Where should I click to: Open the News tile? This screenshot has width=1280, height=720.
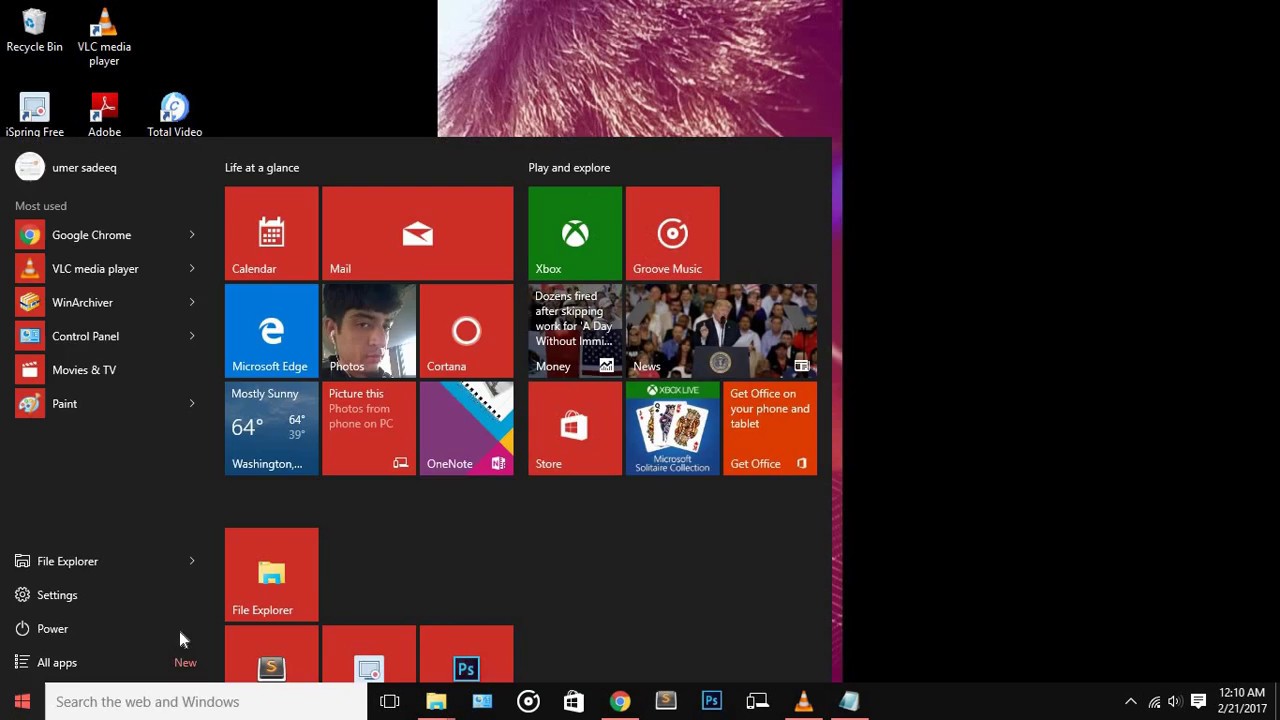[x=721, y=330]
